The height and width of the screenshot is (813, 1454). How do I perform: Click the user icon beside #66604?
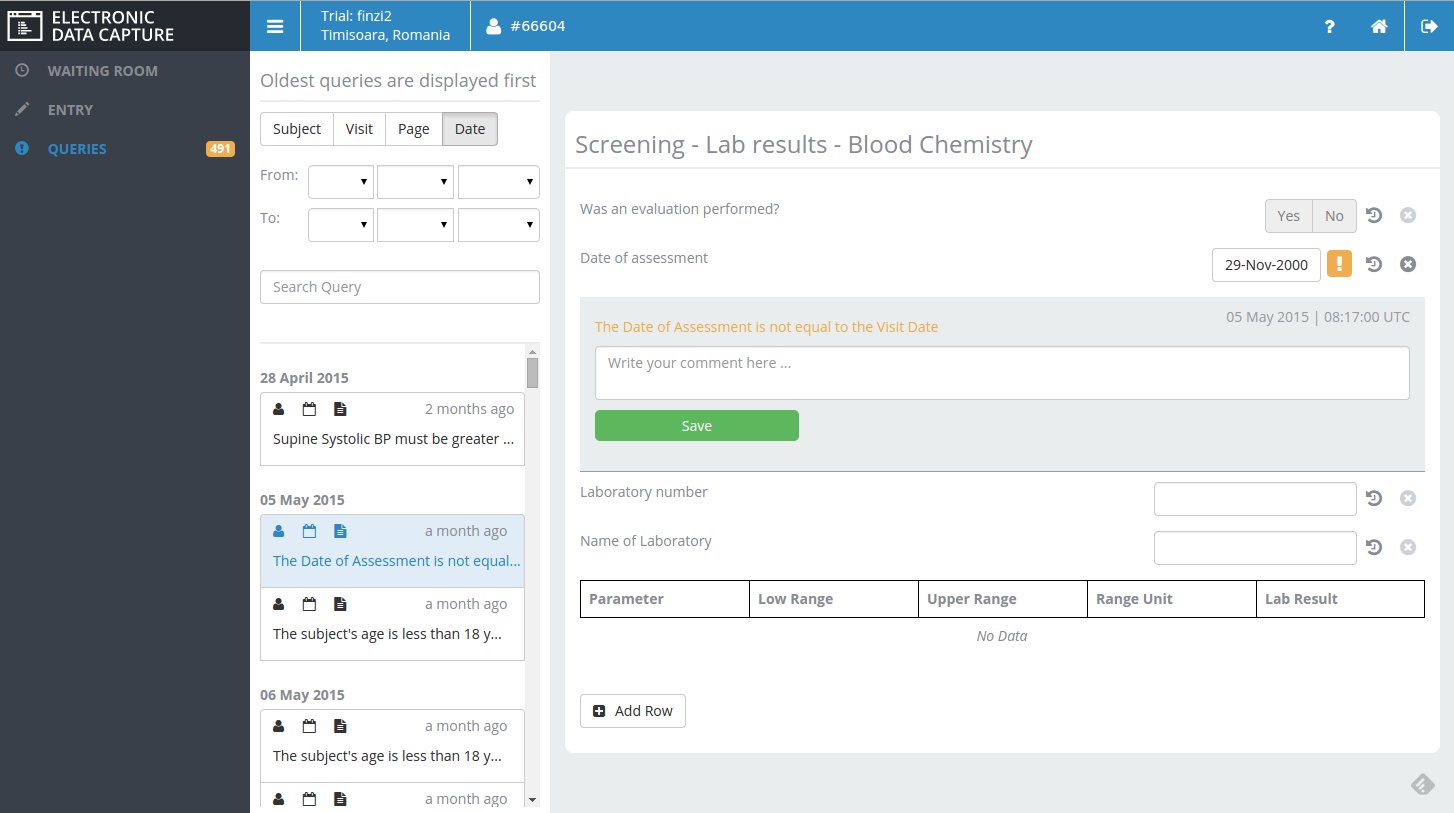pyautogui.click(x=493, y=26)
